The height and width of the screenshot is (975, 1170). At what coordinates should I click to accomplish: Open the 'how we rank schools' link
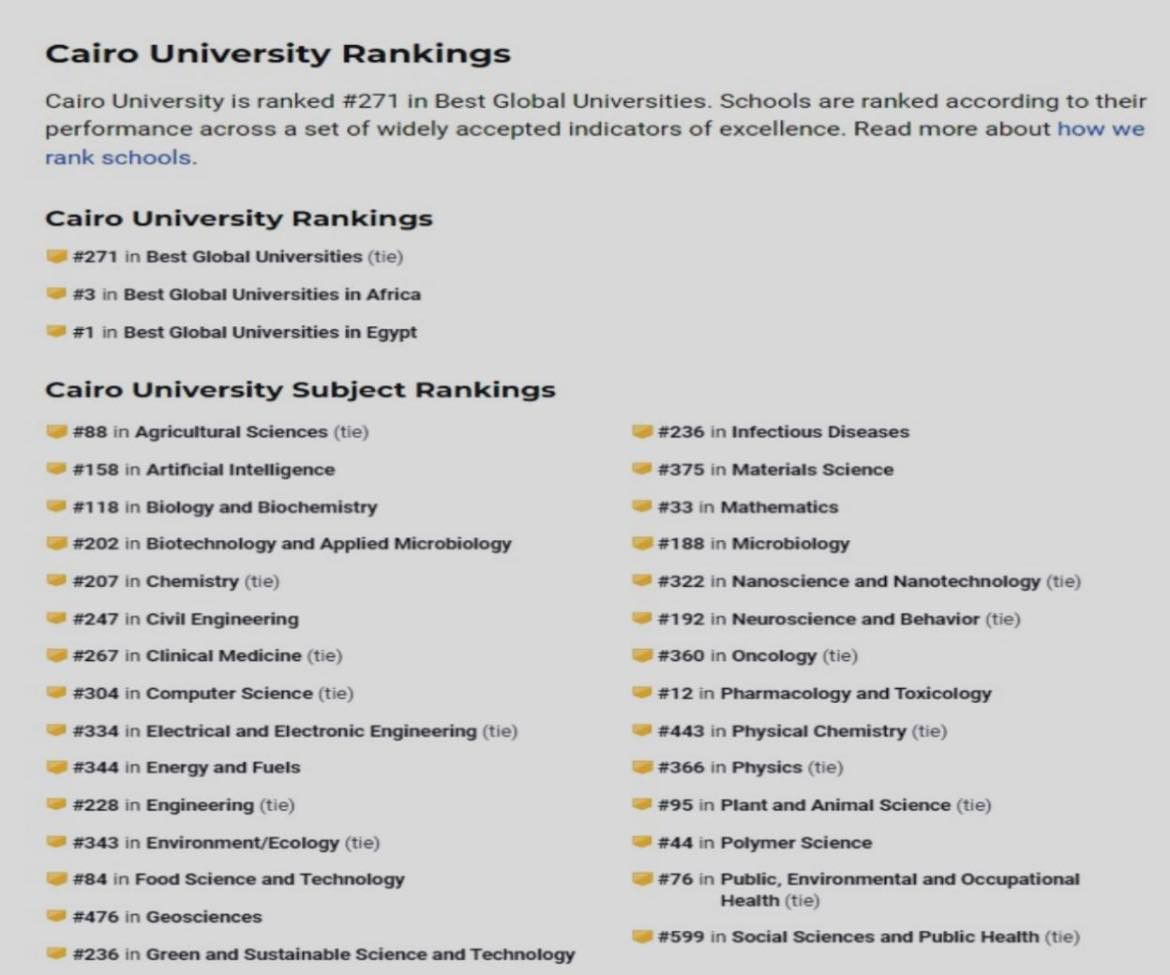[x=1100, y=130]
